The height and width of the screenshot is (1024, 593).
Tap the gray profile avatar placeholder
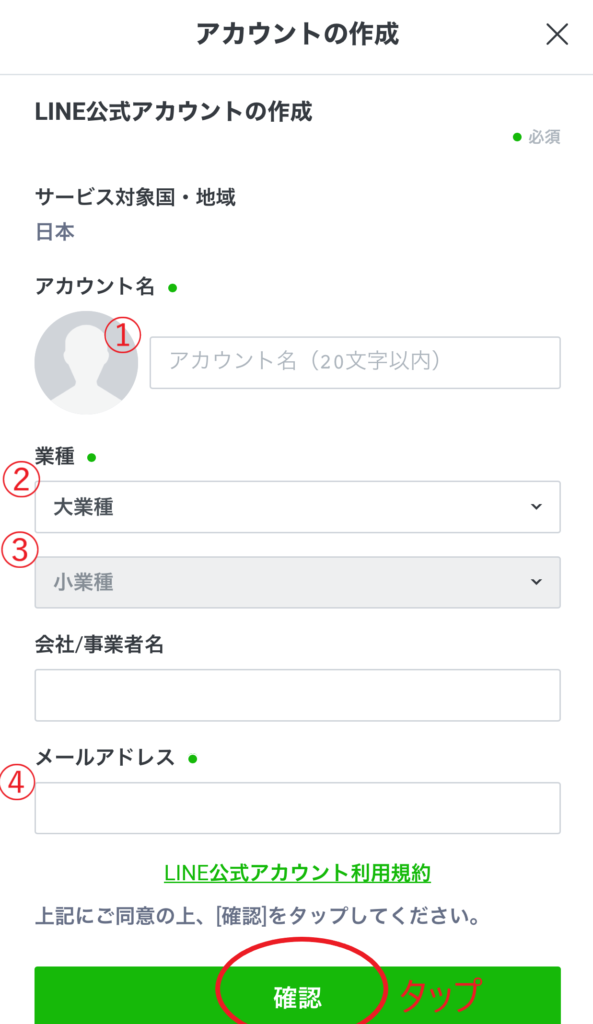coord(86,362)
